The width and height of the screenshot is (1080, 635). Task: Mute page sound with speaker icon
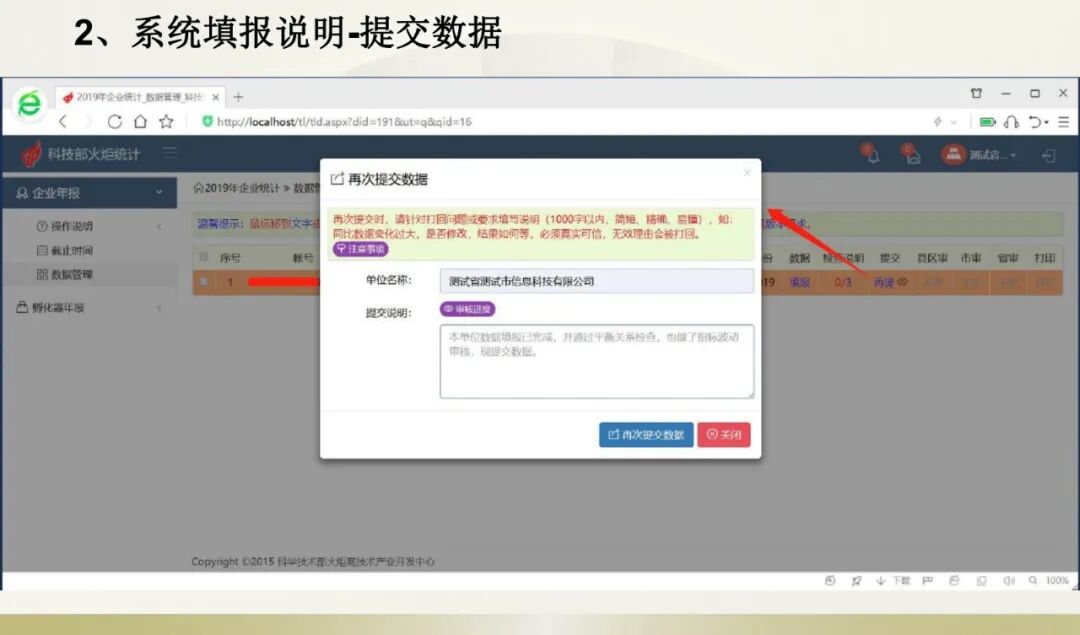pos(1008,581)
